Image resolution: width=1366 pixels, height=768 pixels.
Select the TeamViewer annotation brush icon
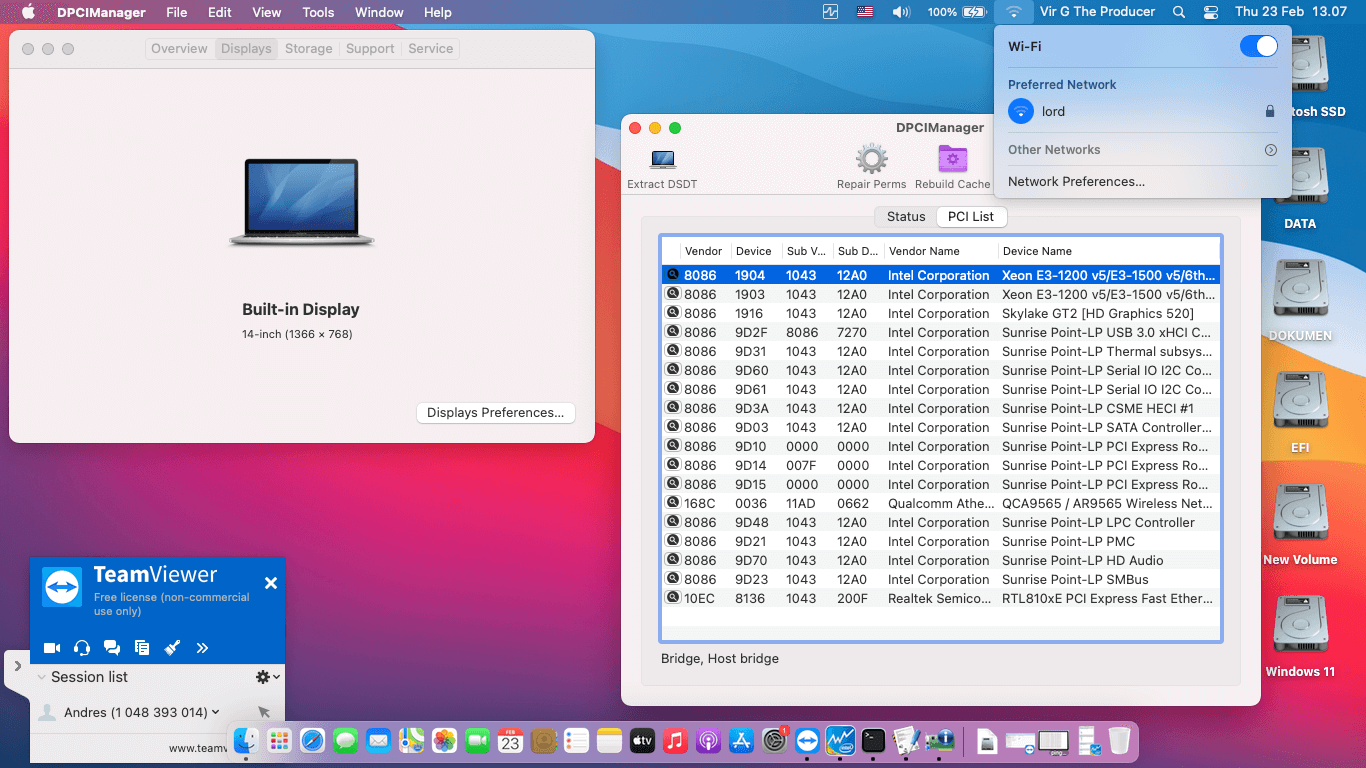coord(172,647)
